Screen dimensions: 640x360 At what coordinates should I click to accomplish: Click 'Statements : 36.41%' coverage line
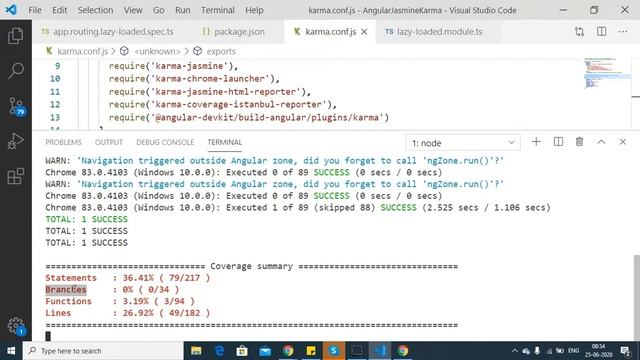point(127,278)
